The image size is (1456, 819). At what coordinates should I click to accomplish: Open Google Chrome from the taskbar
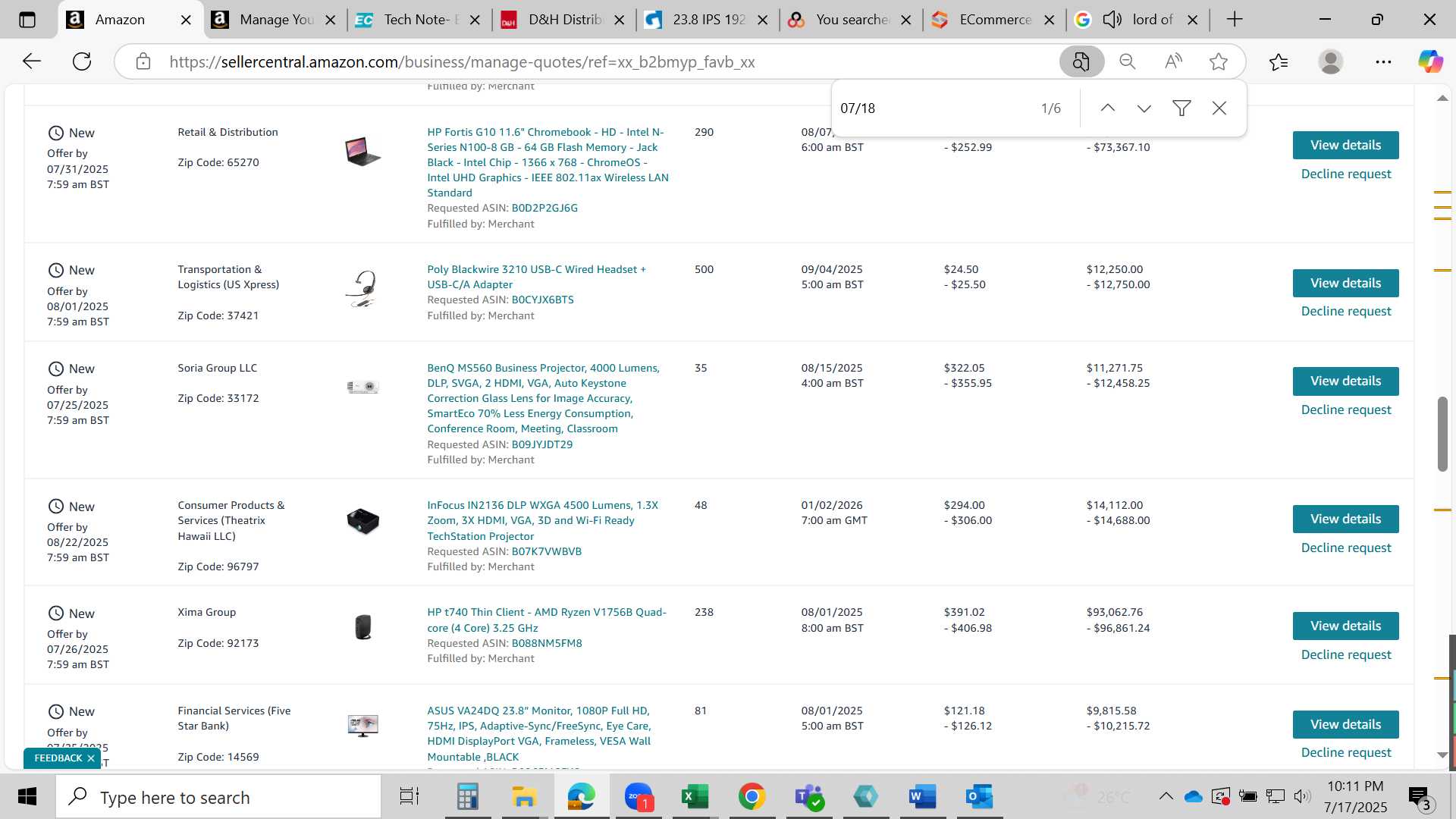[x=752, y=797]
